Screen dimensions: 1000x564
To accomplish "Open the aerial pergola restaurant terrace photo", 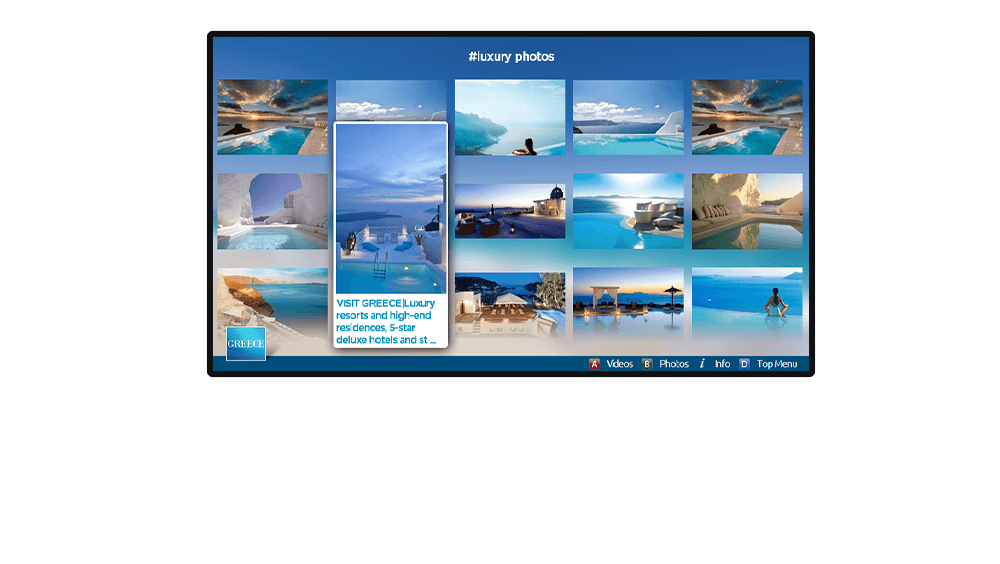I will pos(510,305).
